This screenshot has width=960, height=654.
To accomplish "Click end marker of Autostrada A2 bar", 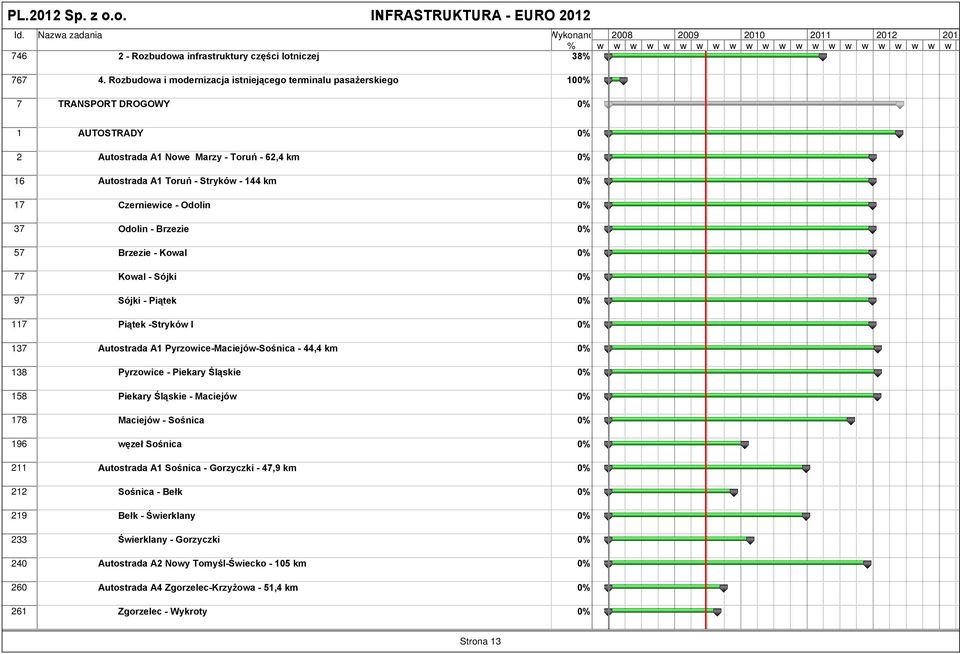I will click(867, 564).
